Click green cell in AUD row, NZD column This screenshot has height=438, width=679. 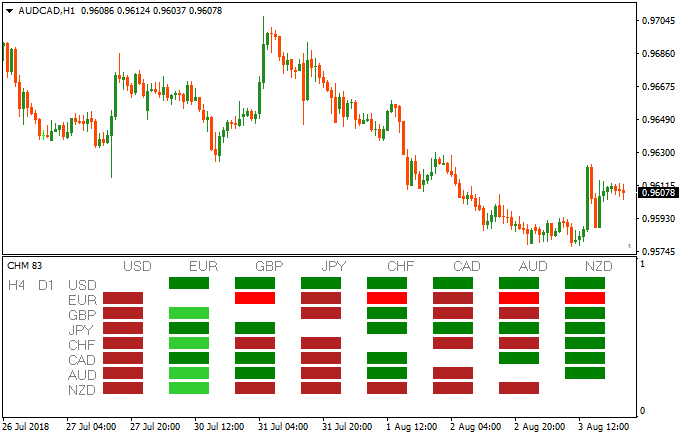[x=585, y=373]
